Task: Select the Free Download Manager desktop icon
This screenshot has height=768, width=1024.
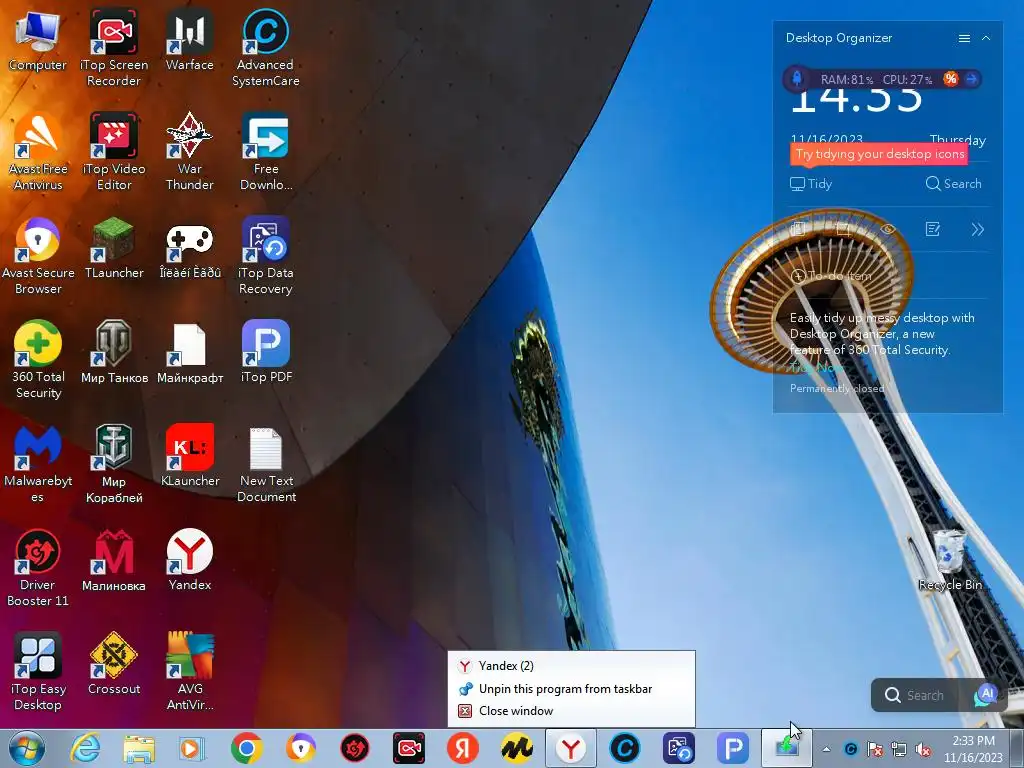Action: pyautogui.click(x=265, y=152)
